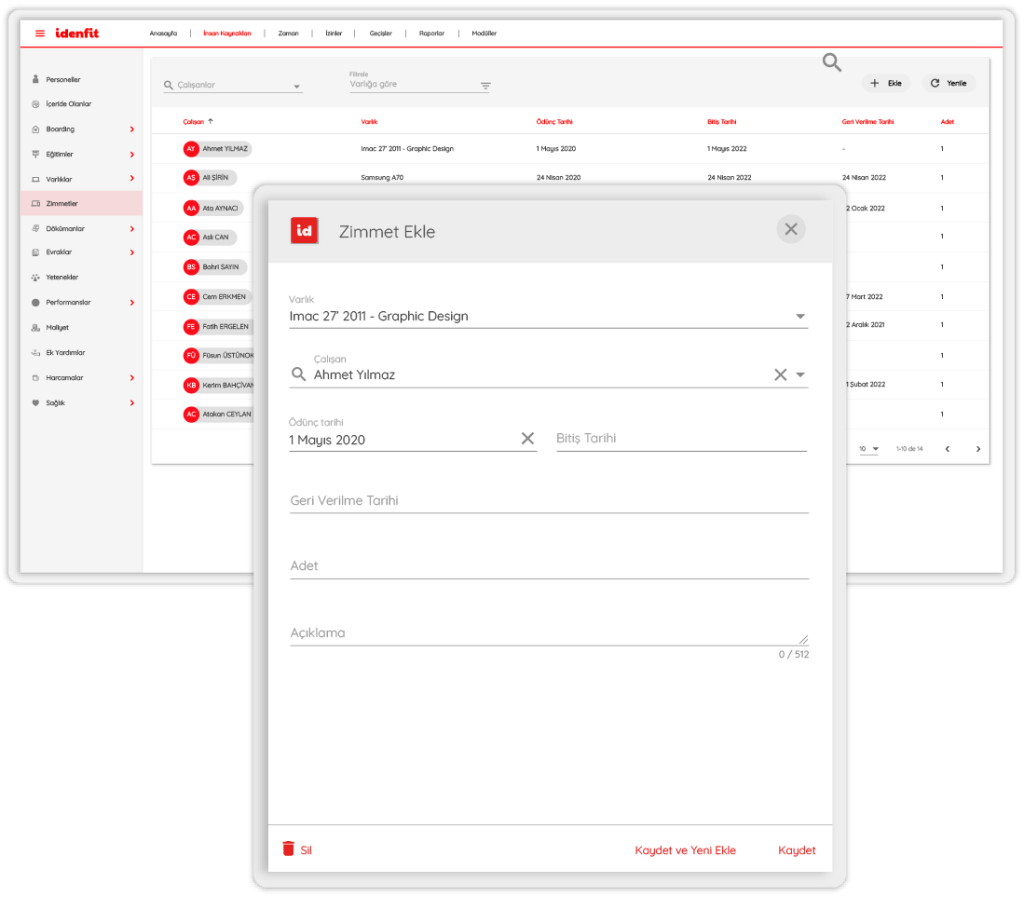Open Personeller from the sidebar

pyautogui.click(x=62, y=79)
